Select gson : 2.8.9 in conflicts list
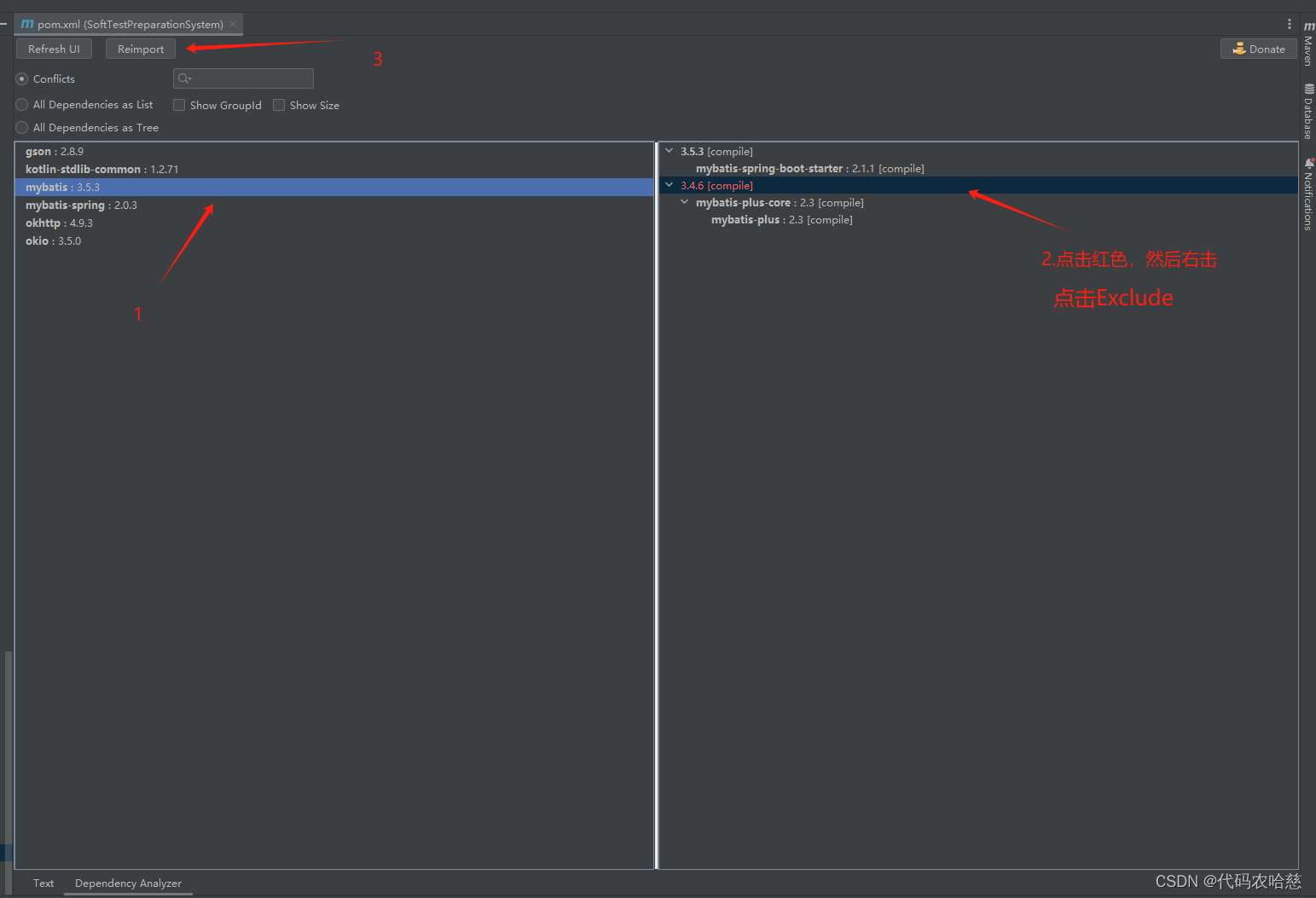The image size is (1316, 898). (334, 151)
